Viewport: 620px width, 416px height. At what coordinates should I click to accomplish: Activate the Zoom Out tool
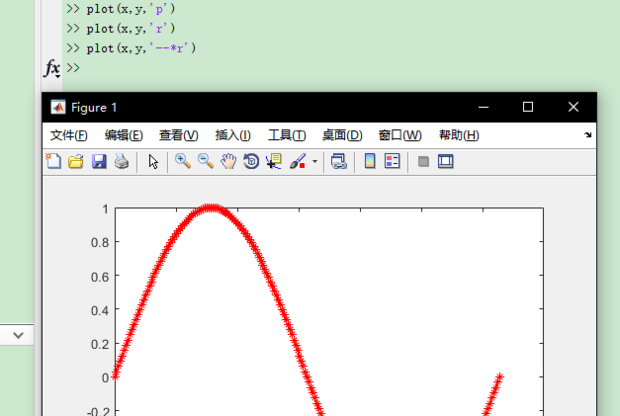click(x=206, y=161)
